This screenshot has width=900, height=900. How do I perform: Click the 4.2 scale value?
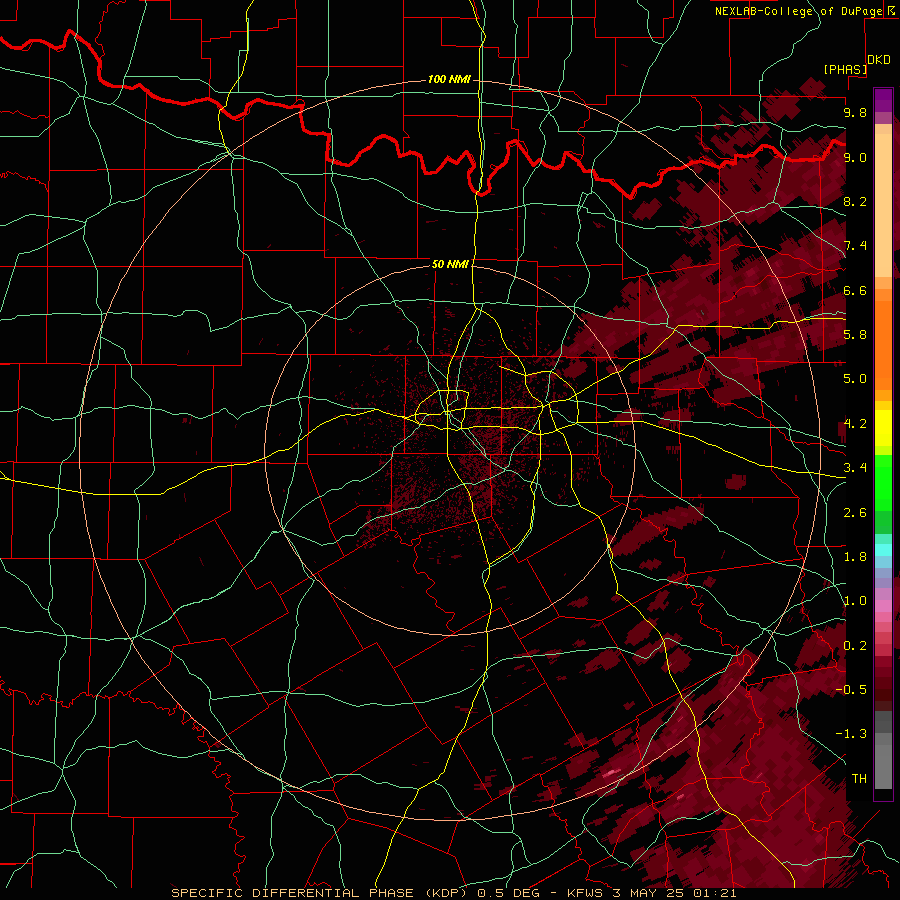(855, 423)
